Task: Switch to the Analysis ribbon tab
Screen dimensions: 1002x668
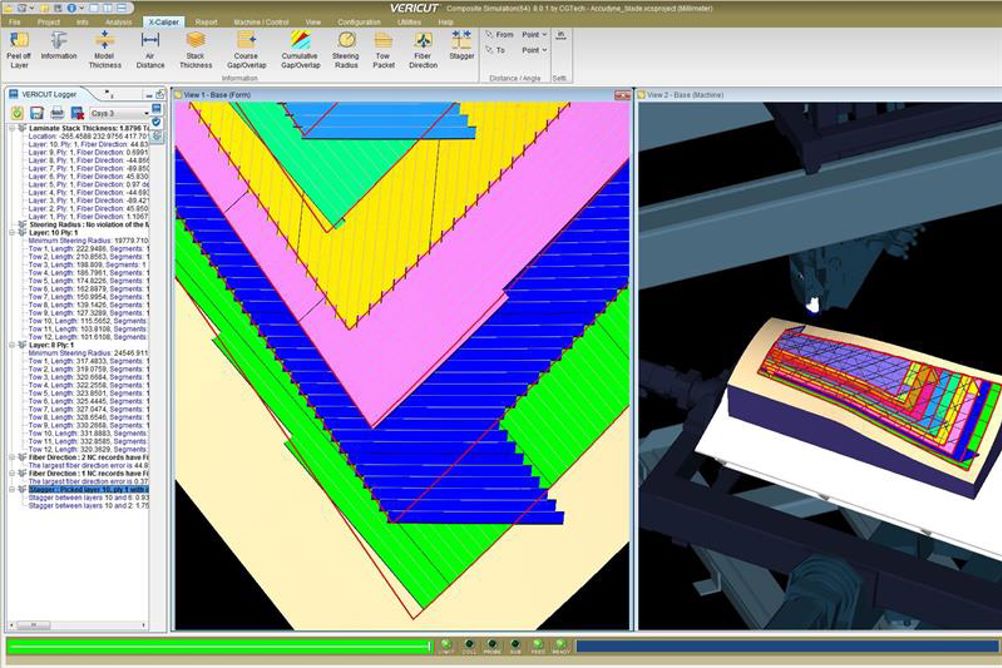Action: click(118, 22)
